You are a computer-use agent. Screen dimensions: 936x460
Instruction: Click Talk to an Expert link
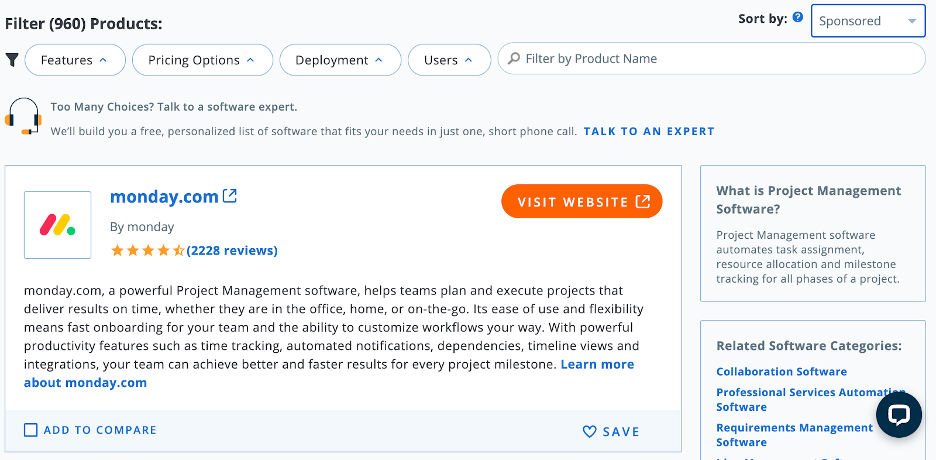[649, 131]
